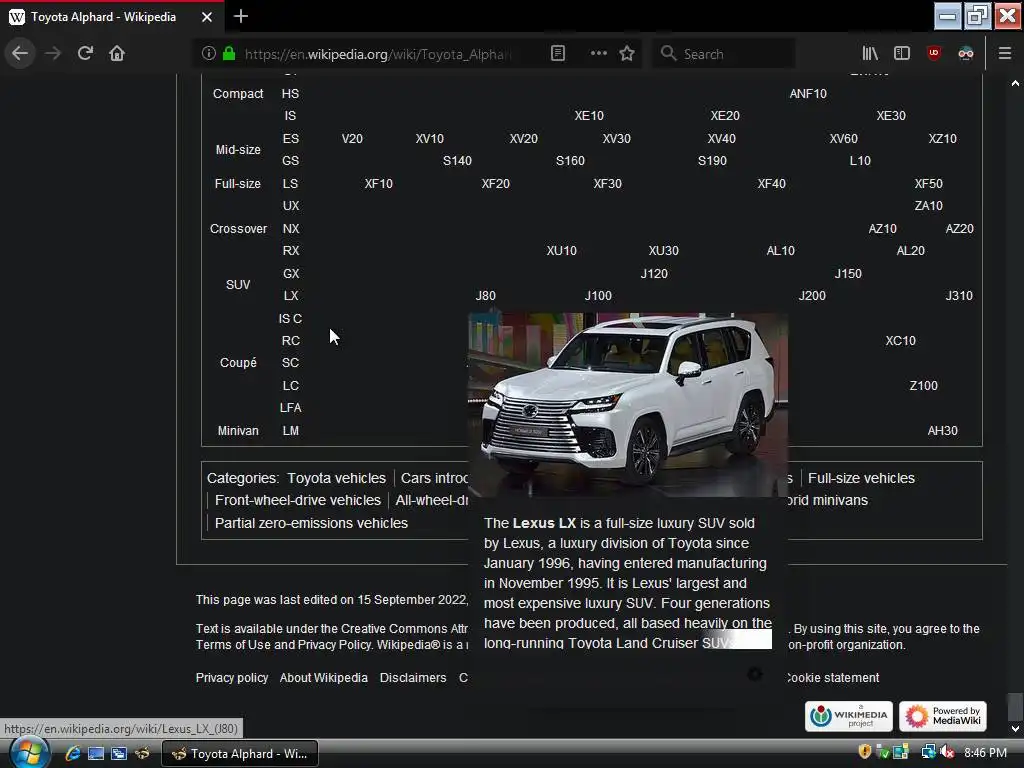
Task: Open the muted volume tray icon
Action: pos(948,752)
